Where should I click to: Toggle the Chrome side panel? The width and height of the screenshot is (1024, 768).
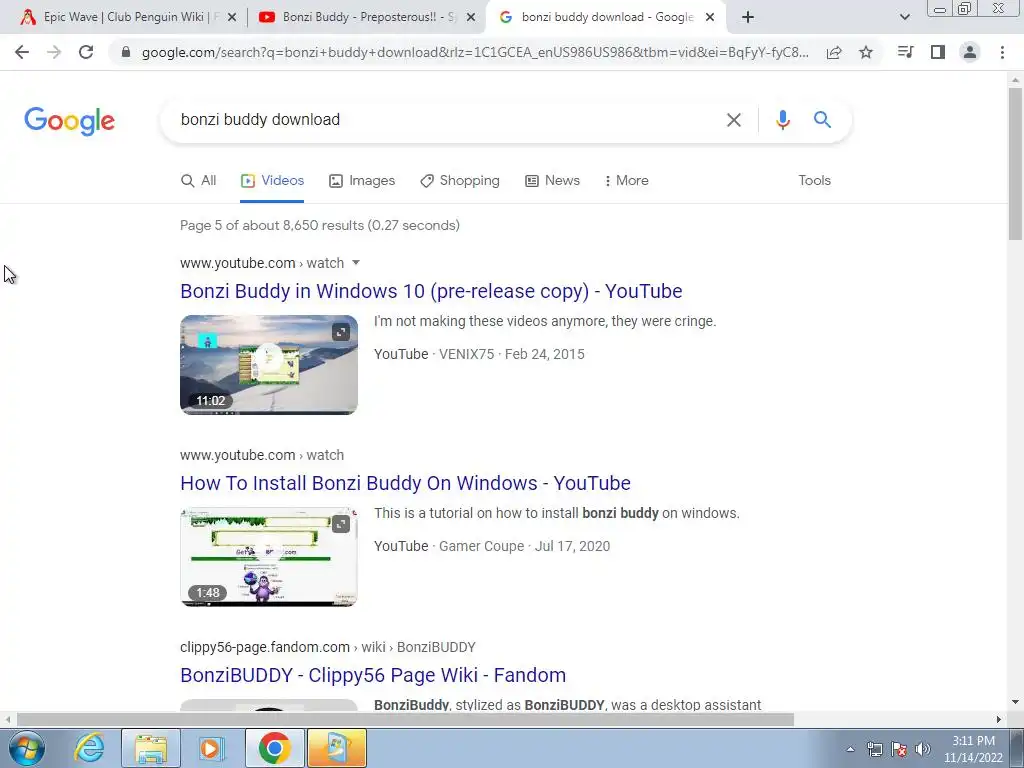tap(938, 52)
